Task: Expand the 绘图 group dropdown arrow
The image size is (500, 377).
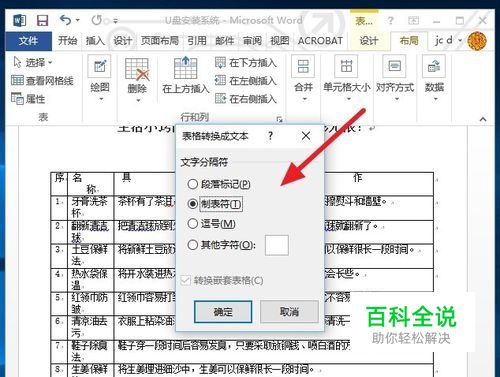Action: pos(101,99)
